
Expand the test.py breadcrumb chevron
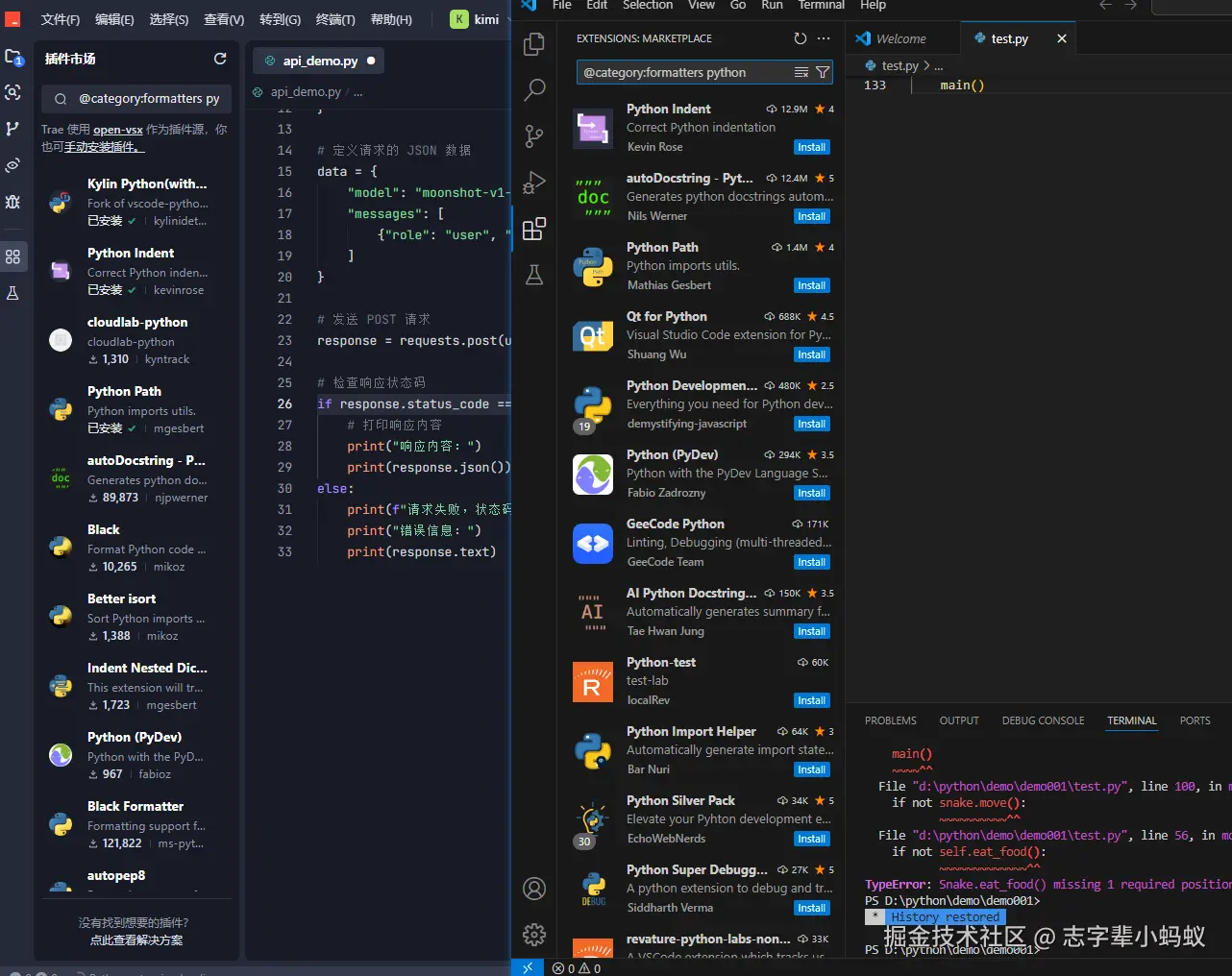point(926,66)
